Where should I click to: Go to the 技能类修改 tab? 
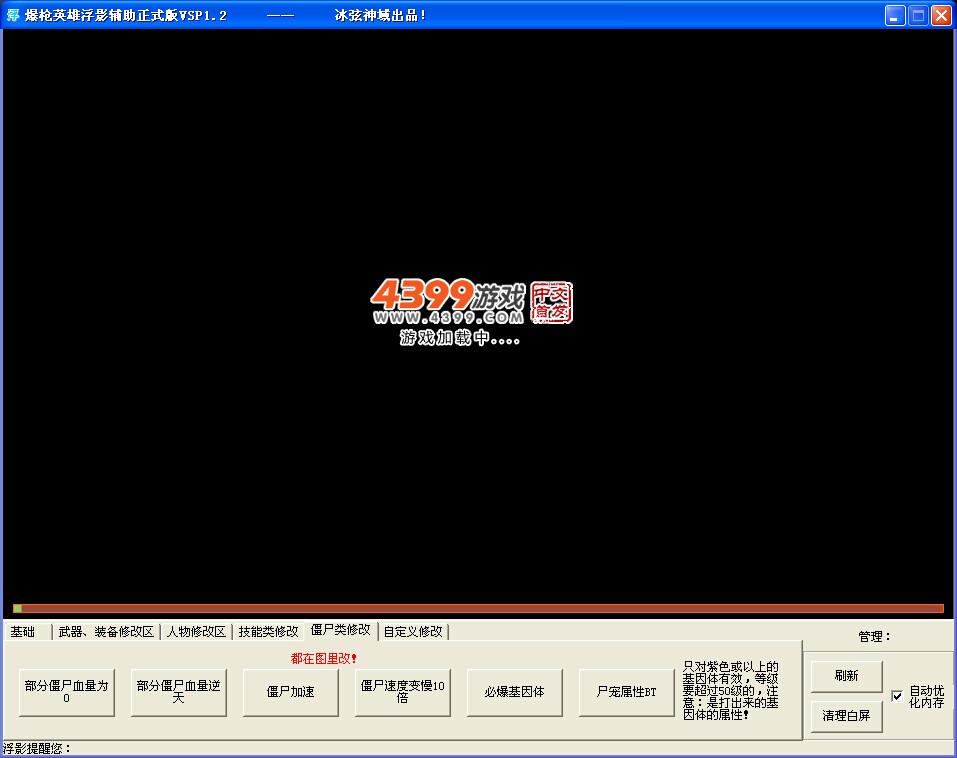point(268,632)
